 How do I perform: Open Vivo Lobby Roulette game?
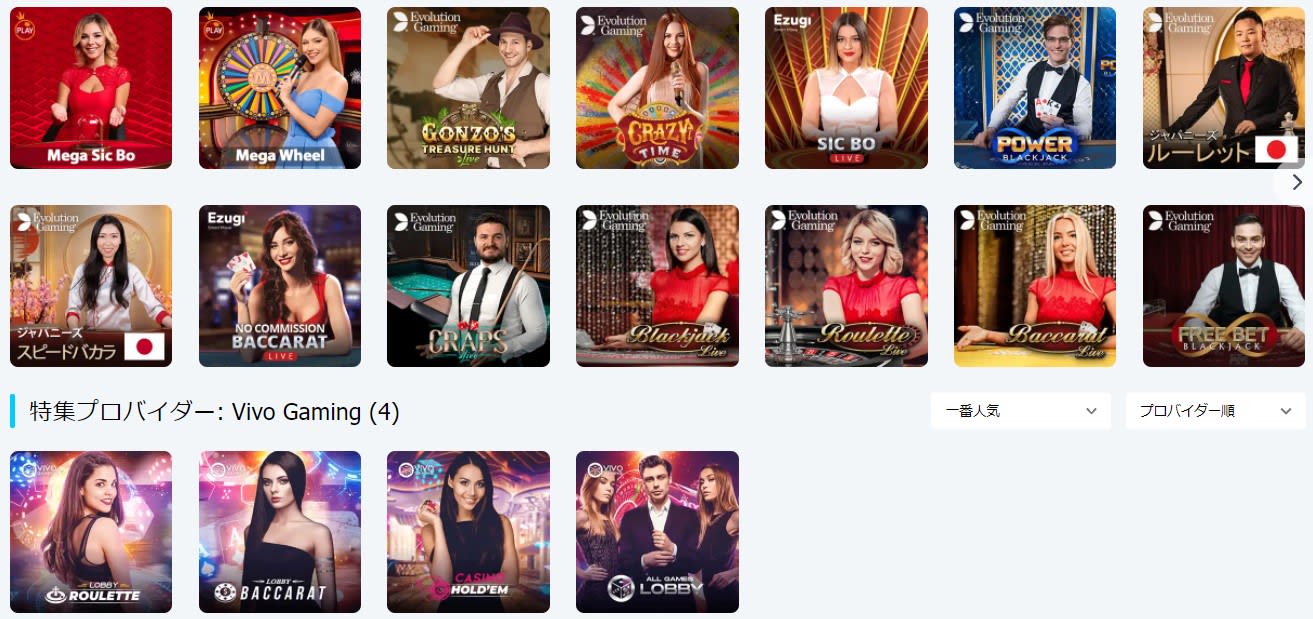pos(91,532)
